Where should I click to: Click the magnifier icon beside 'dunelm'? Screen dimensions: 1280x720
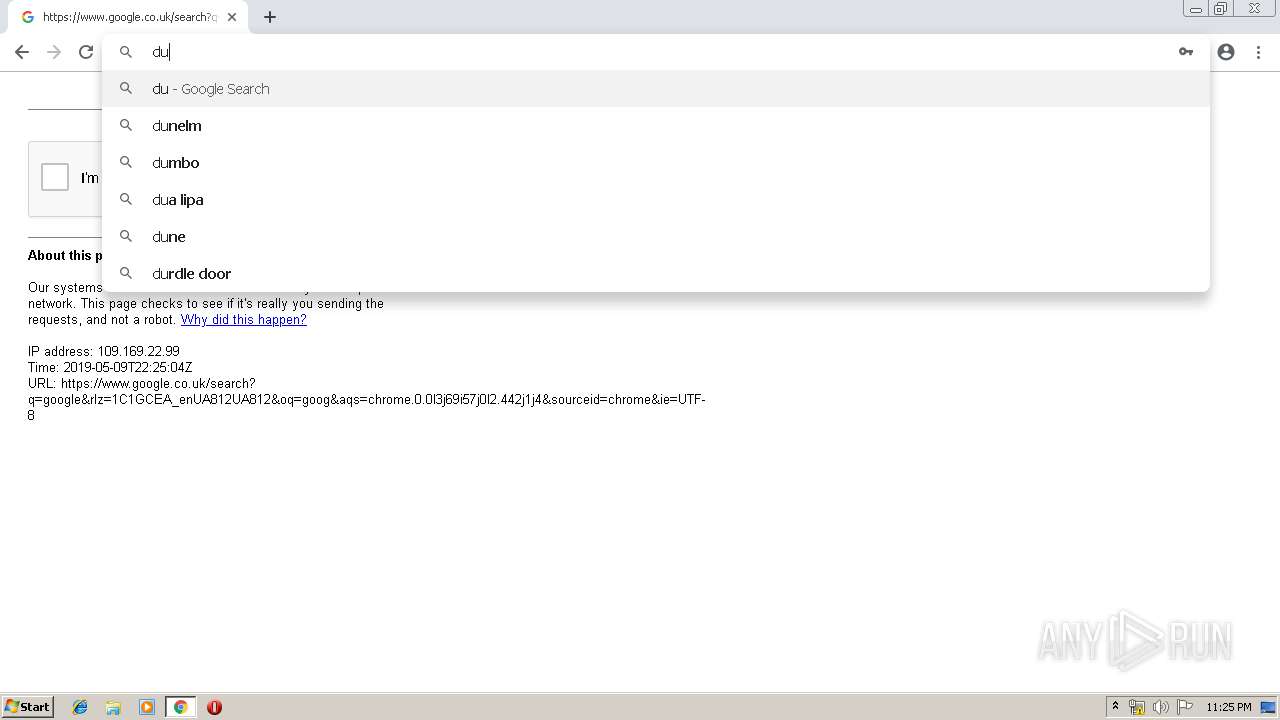[x=126, y=125]
